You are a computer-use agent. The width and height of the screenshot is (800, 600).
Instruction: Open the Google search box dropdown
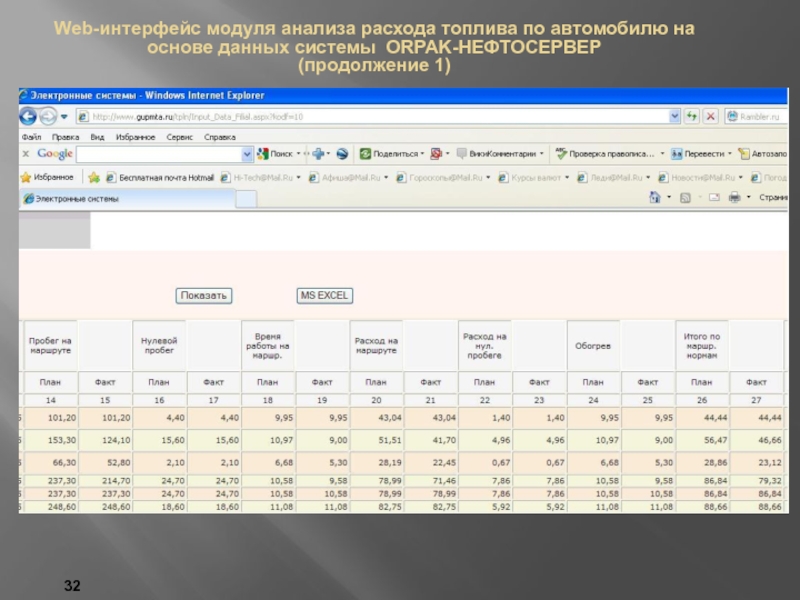pyautogui.click(x=247, y=154)
